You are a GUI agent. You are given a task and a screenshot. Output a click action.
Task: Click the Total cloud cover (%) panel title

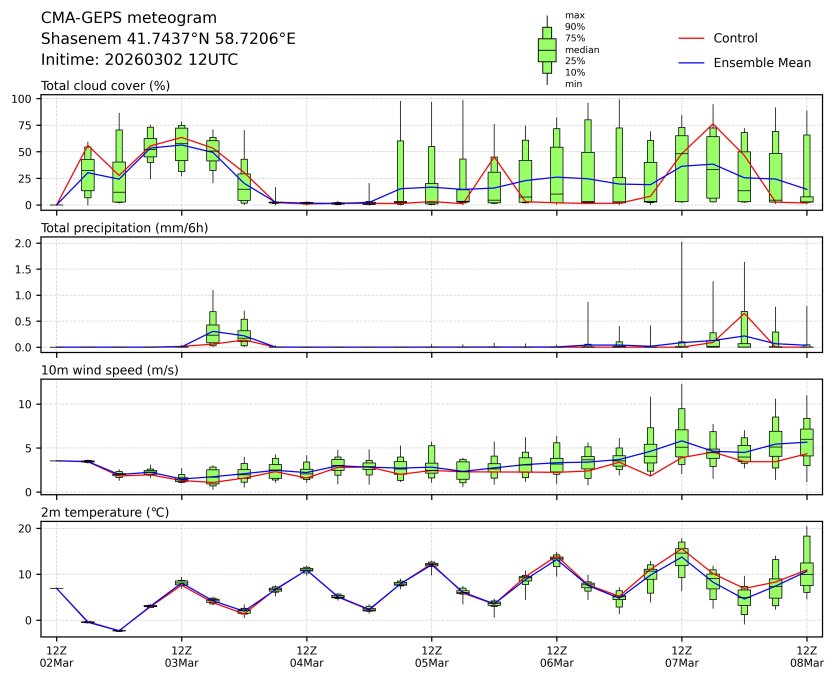[105, 86]
